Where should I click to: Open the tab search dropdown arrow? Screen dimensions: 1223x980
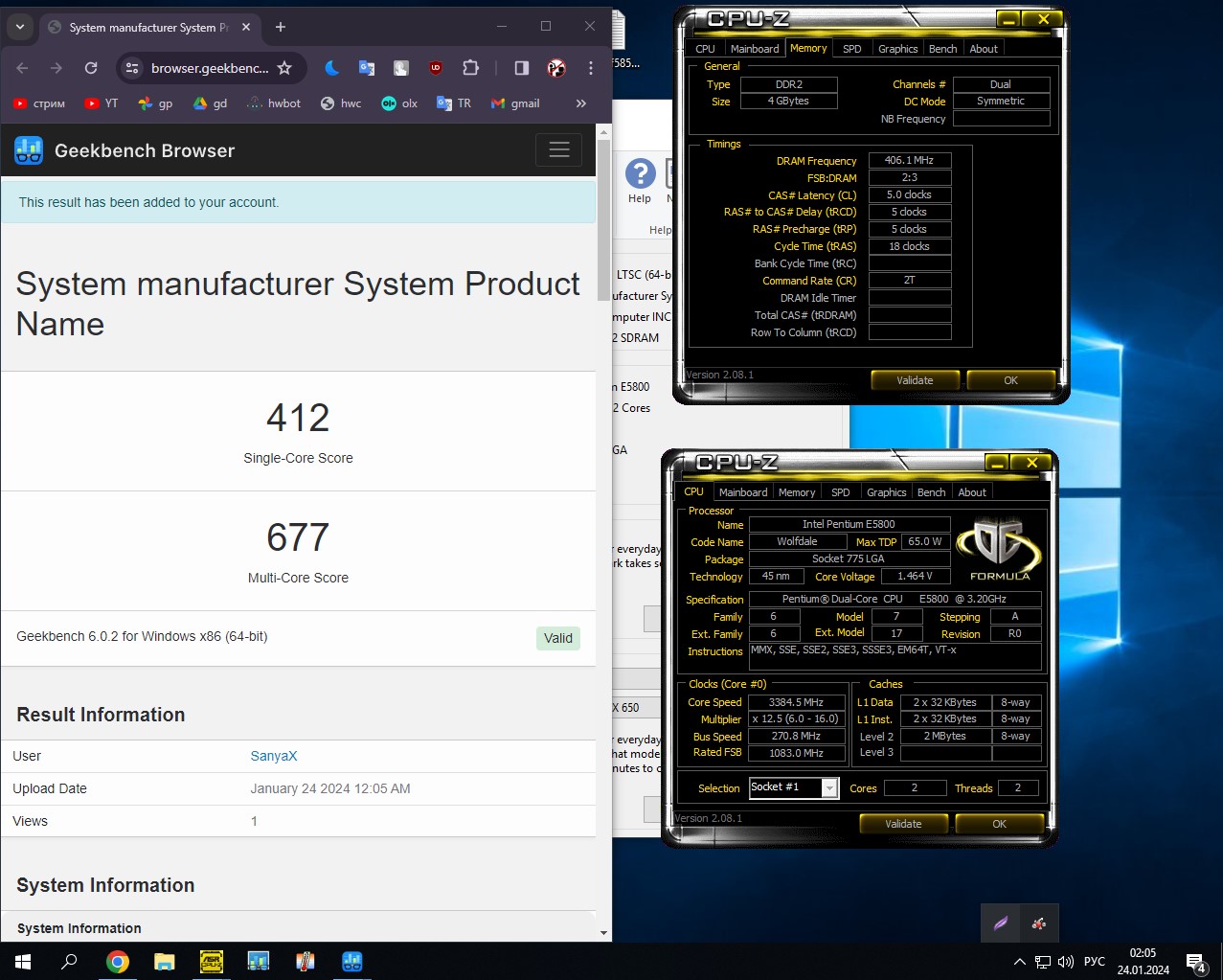point(20,27)
